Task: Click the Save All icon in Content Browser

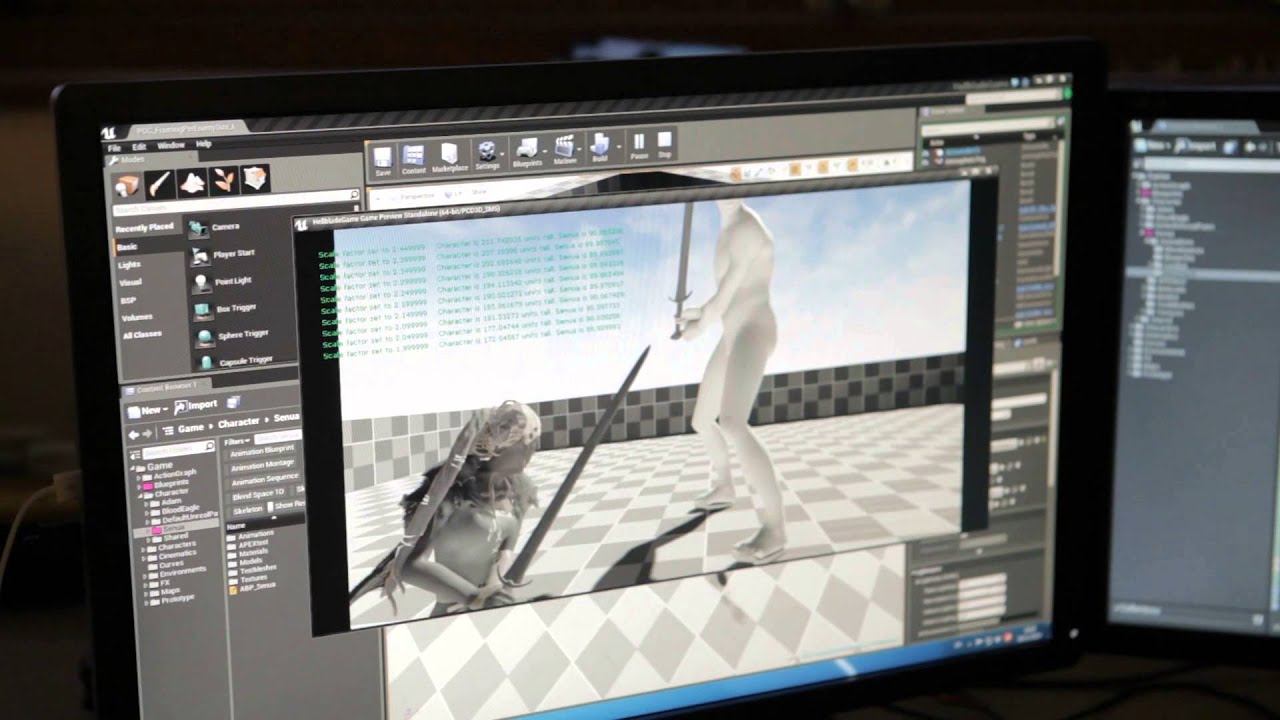Action: [x=233, y=402]
